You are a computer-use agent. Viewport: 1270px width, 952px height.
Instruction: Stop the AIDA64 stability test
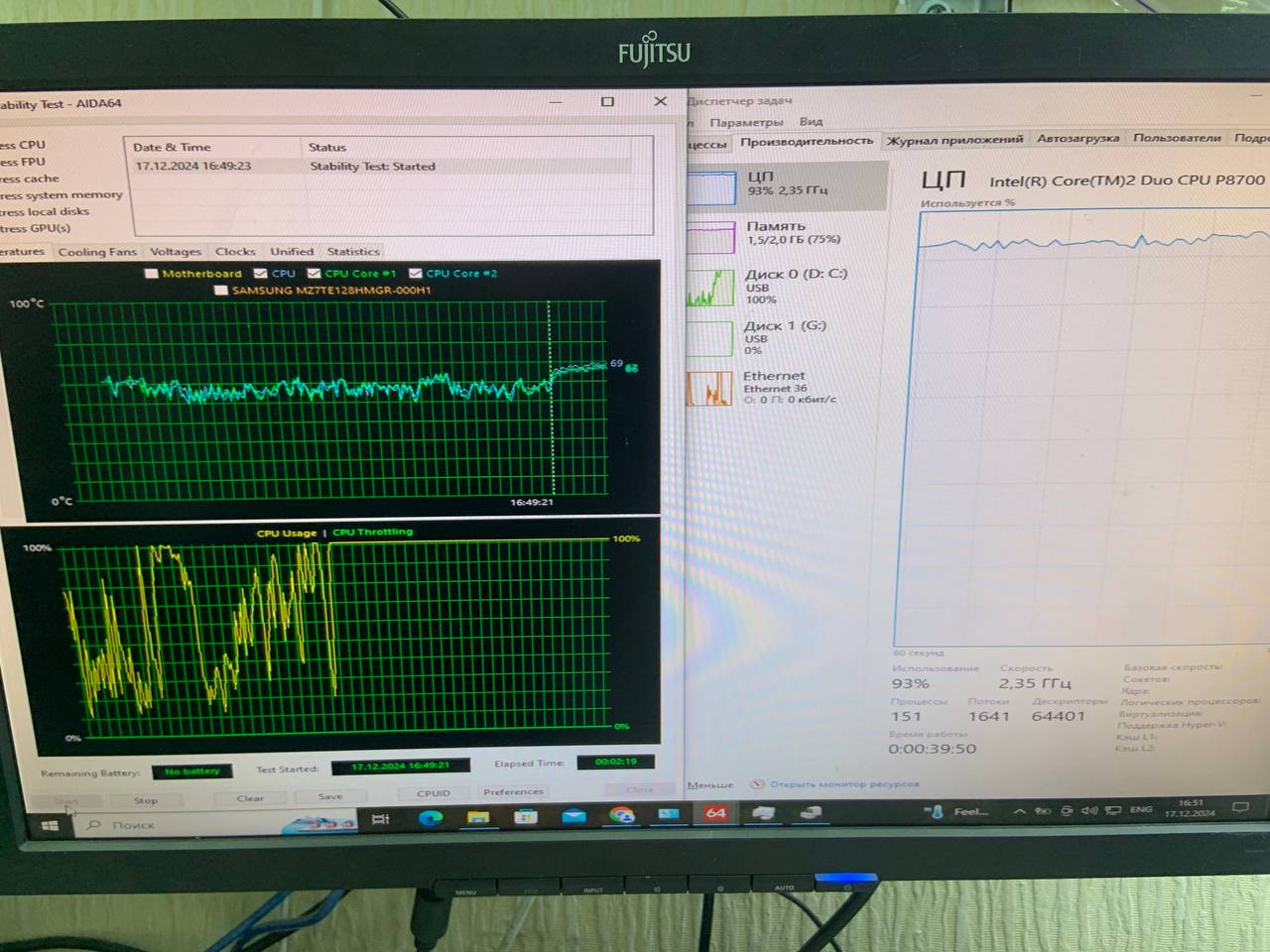[x=146, y=800]
